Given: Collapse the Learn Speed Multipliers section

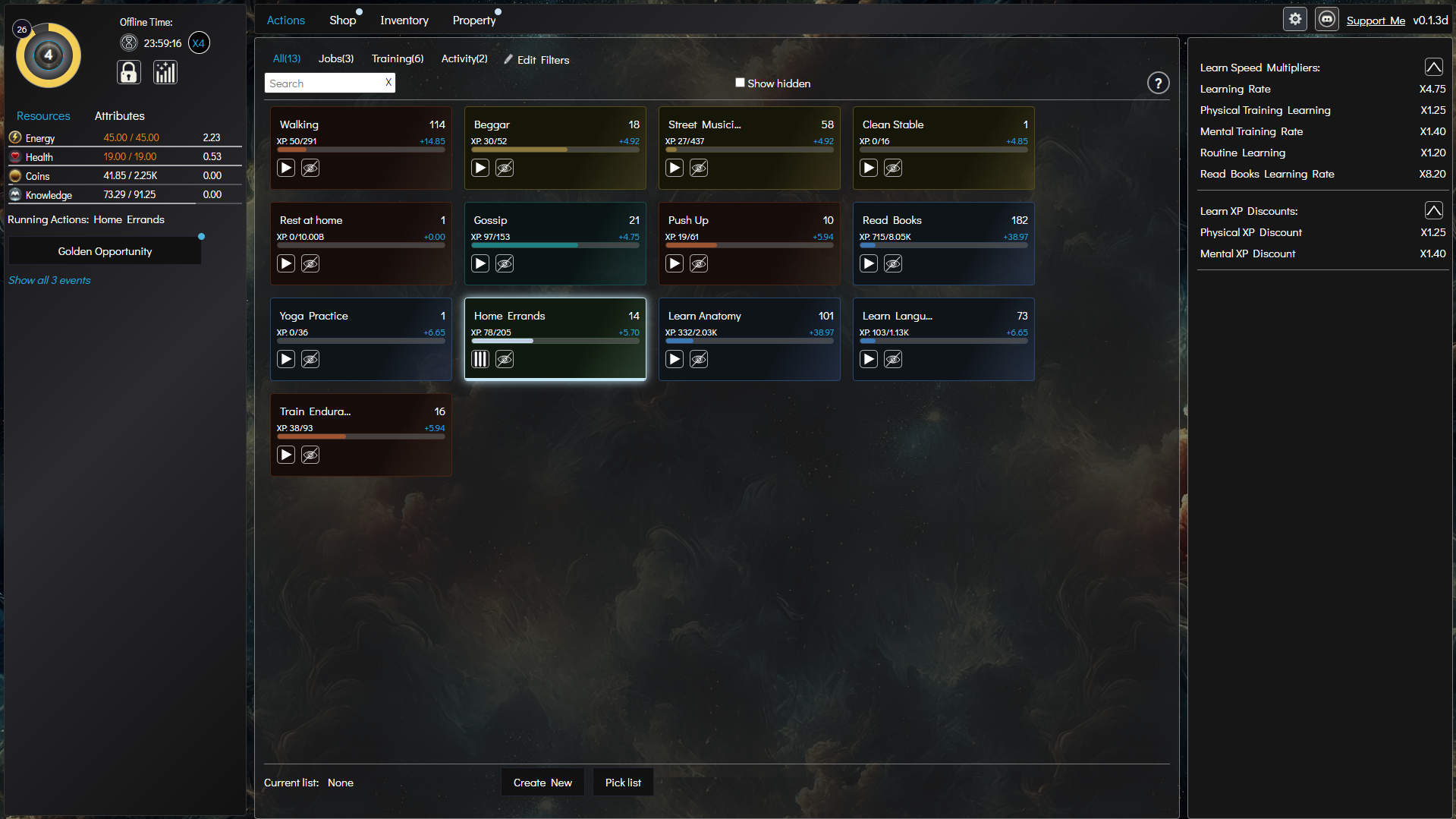Looking at the screenshot, I should [1433, 67].
